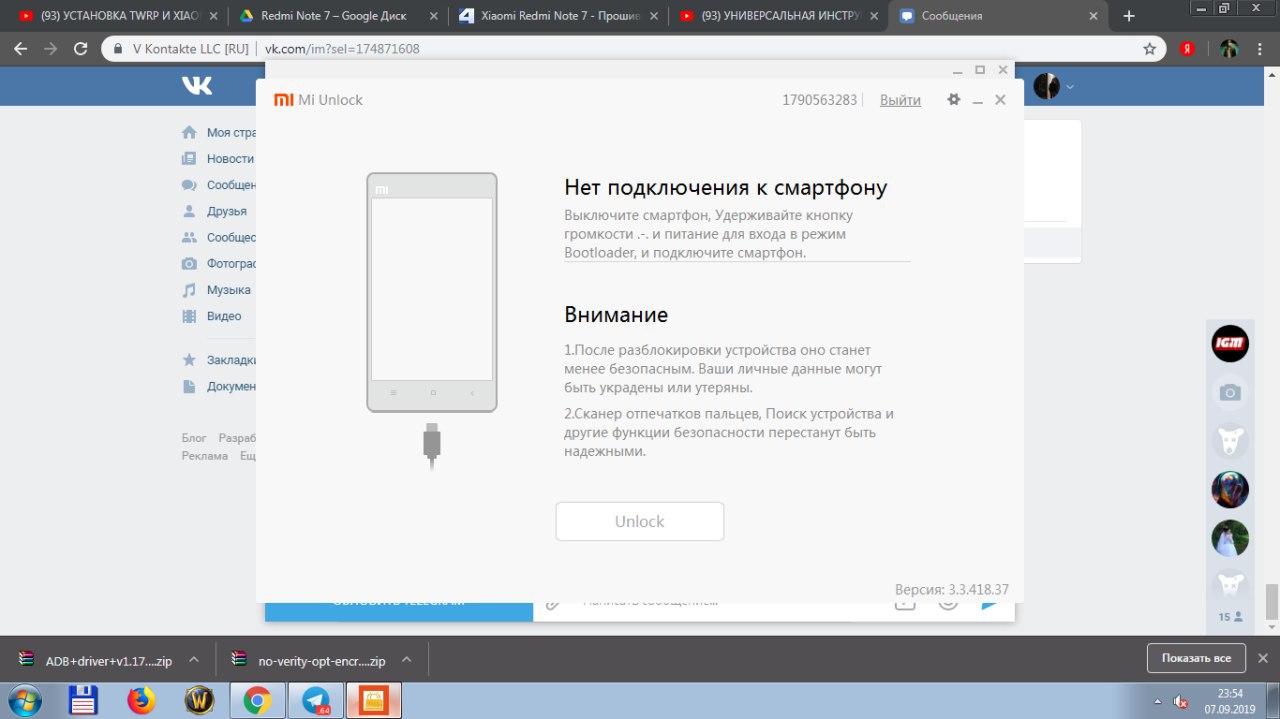Click Реклама link in VK footer
The height and width of the screenshot is (719, 1280).
coord(205,456)
